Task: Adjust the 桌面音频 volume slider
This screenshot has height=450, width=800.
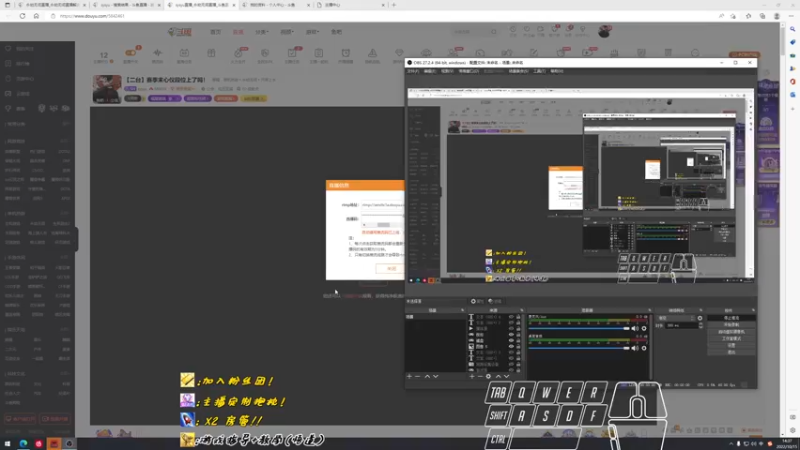Action: coord(579,348)
